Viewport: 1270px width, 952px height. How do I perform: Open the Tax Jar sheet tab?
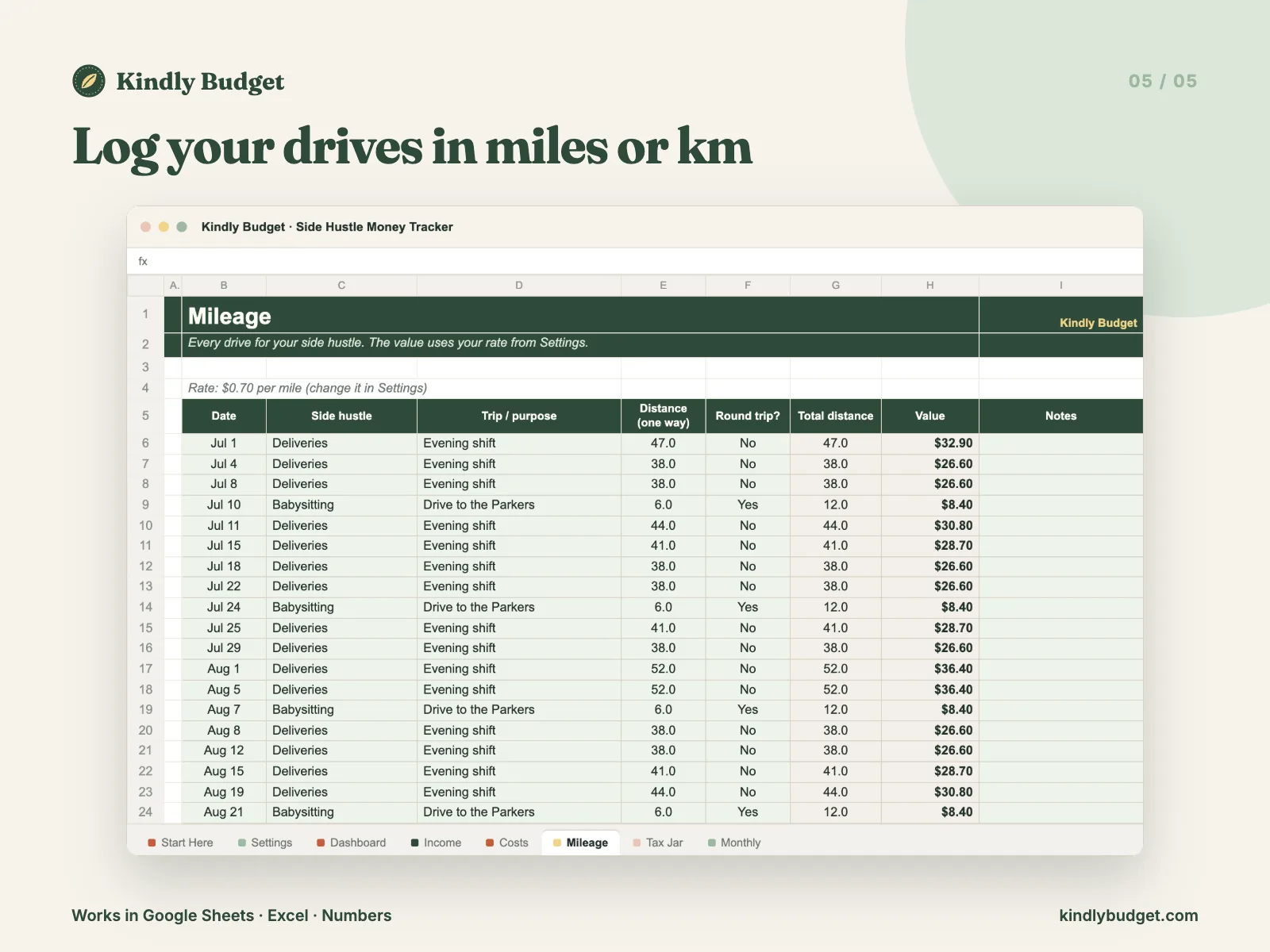657,843
